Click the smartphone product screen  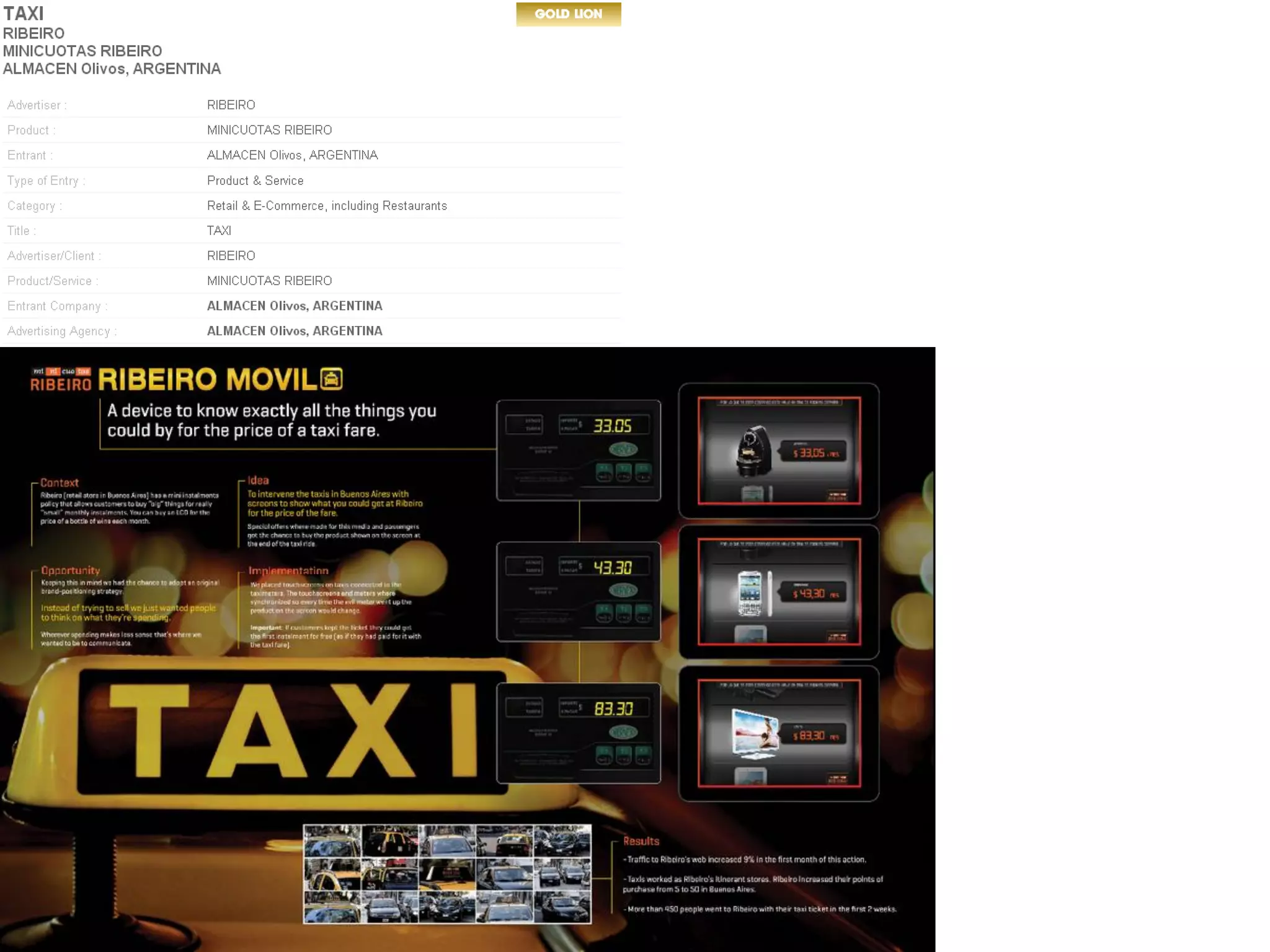(x=779, y=592)
